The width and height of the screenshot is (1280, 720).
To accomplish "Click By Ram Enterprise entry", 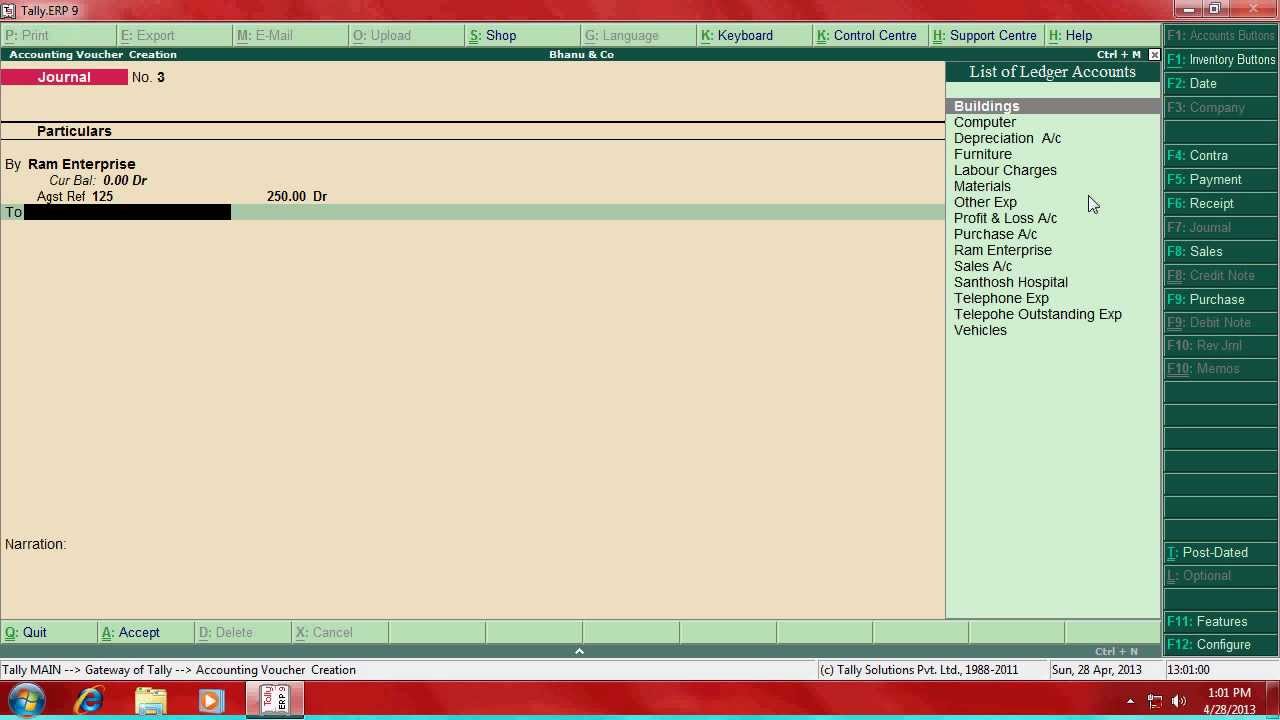I will click(x=70, y=164).
